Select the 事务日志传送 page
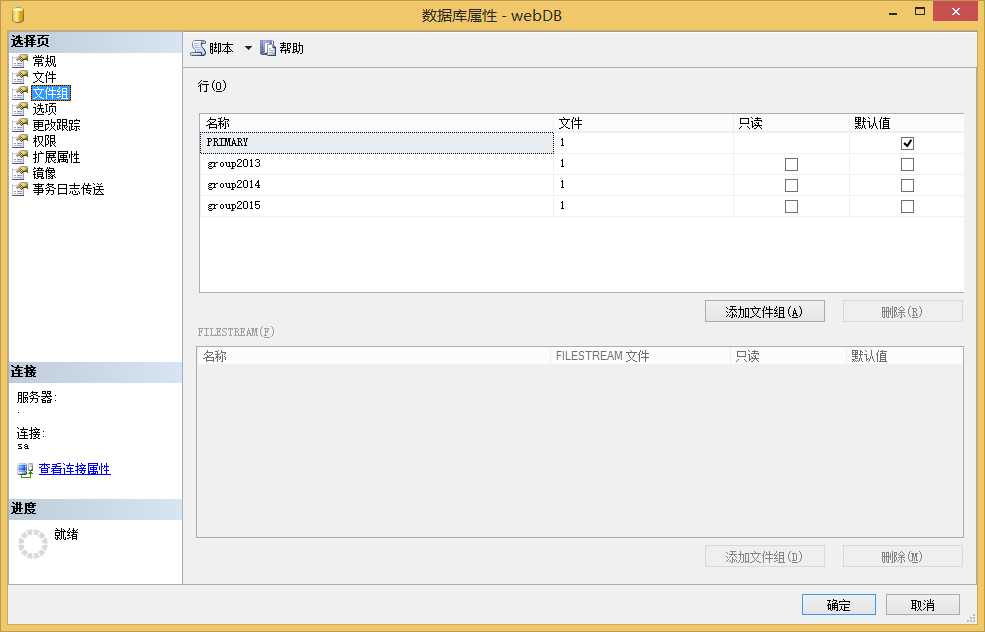 (x=68, y=189)
